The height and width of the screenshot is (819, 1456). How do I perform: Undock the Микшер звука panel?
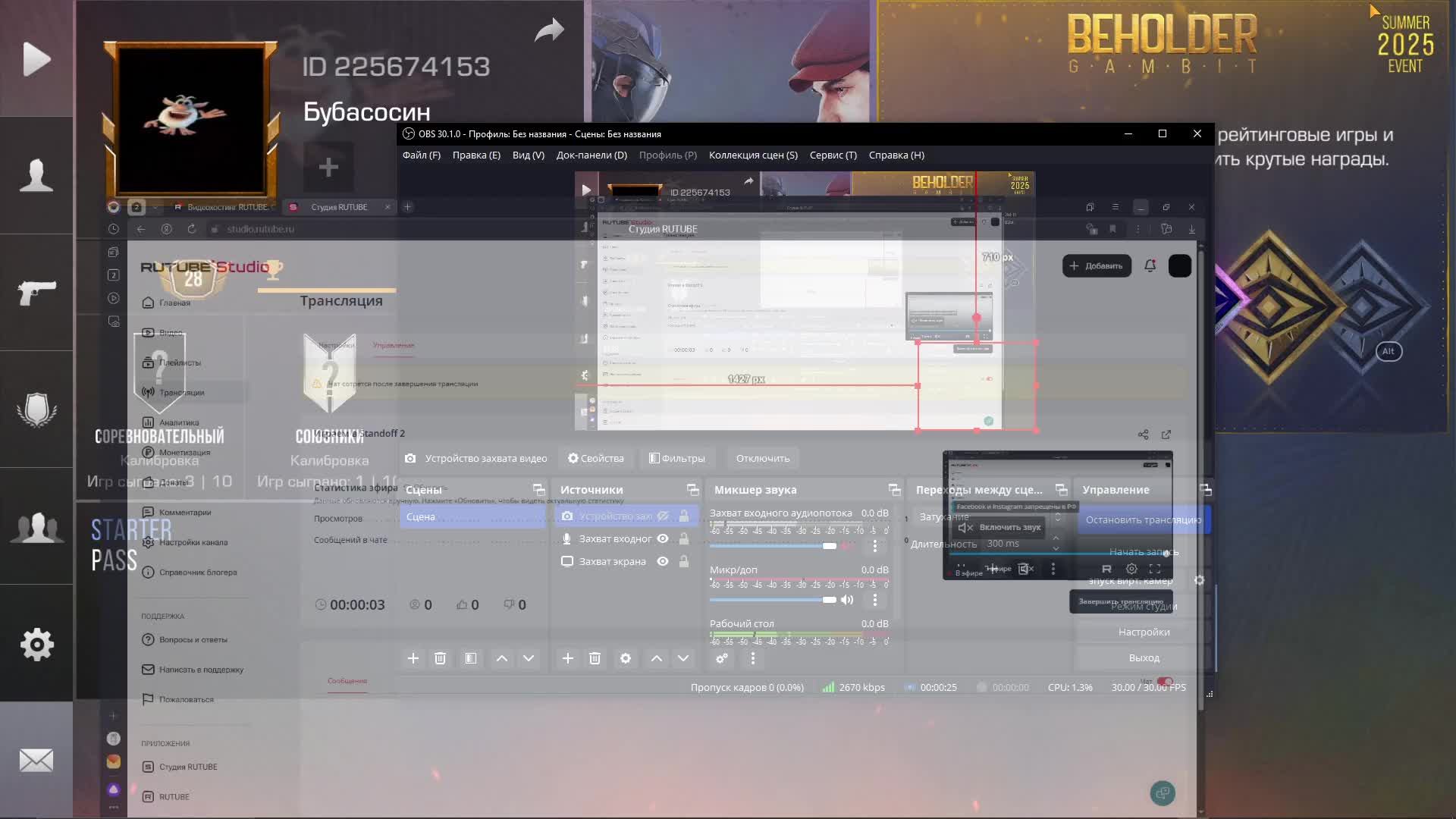[894, 490]
